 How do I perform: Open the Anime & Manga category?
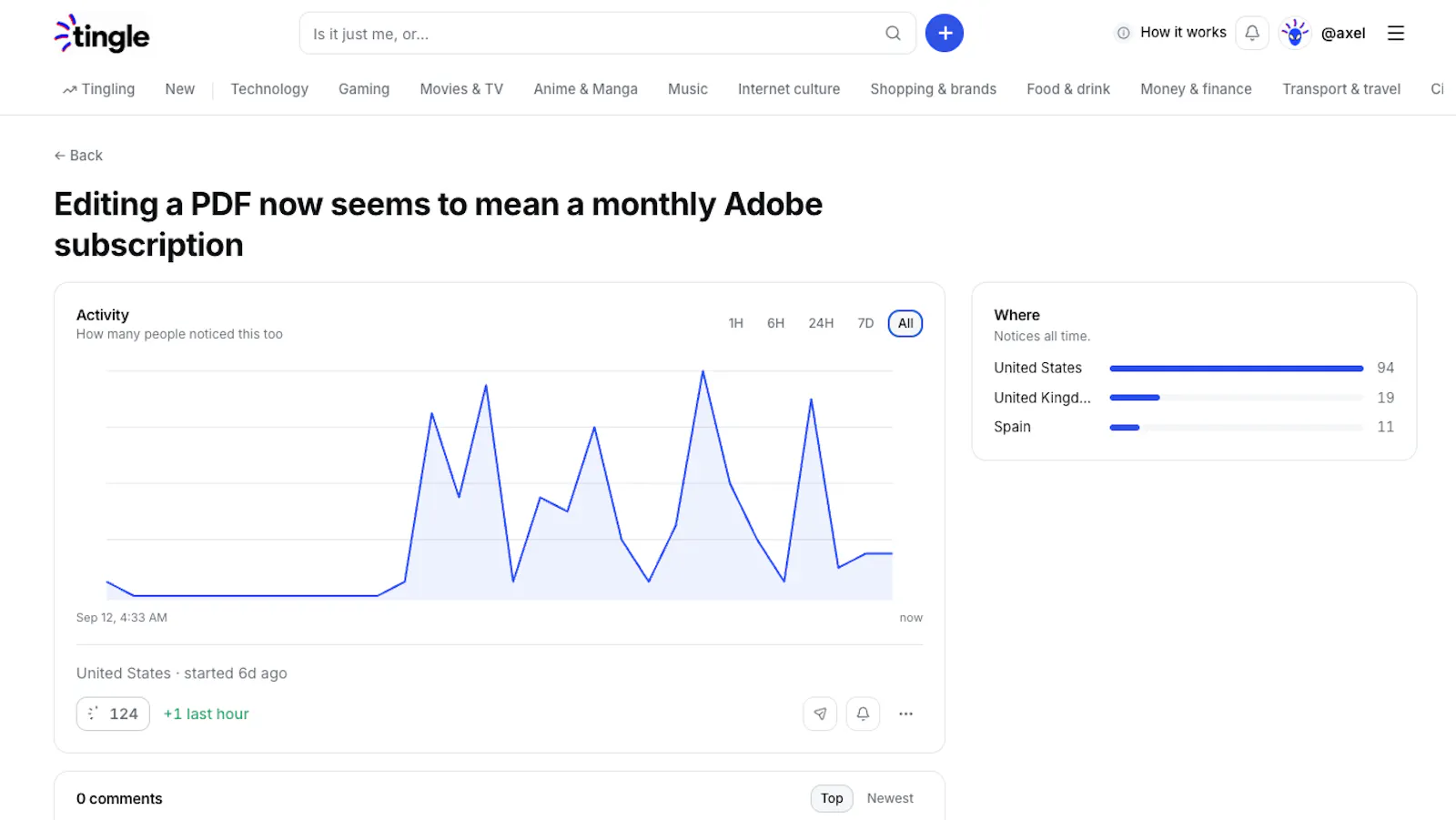(585, 89)
